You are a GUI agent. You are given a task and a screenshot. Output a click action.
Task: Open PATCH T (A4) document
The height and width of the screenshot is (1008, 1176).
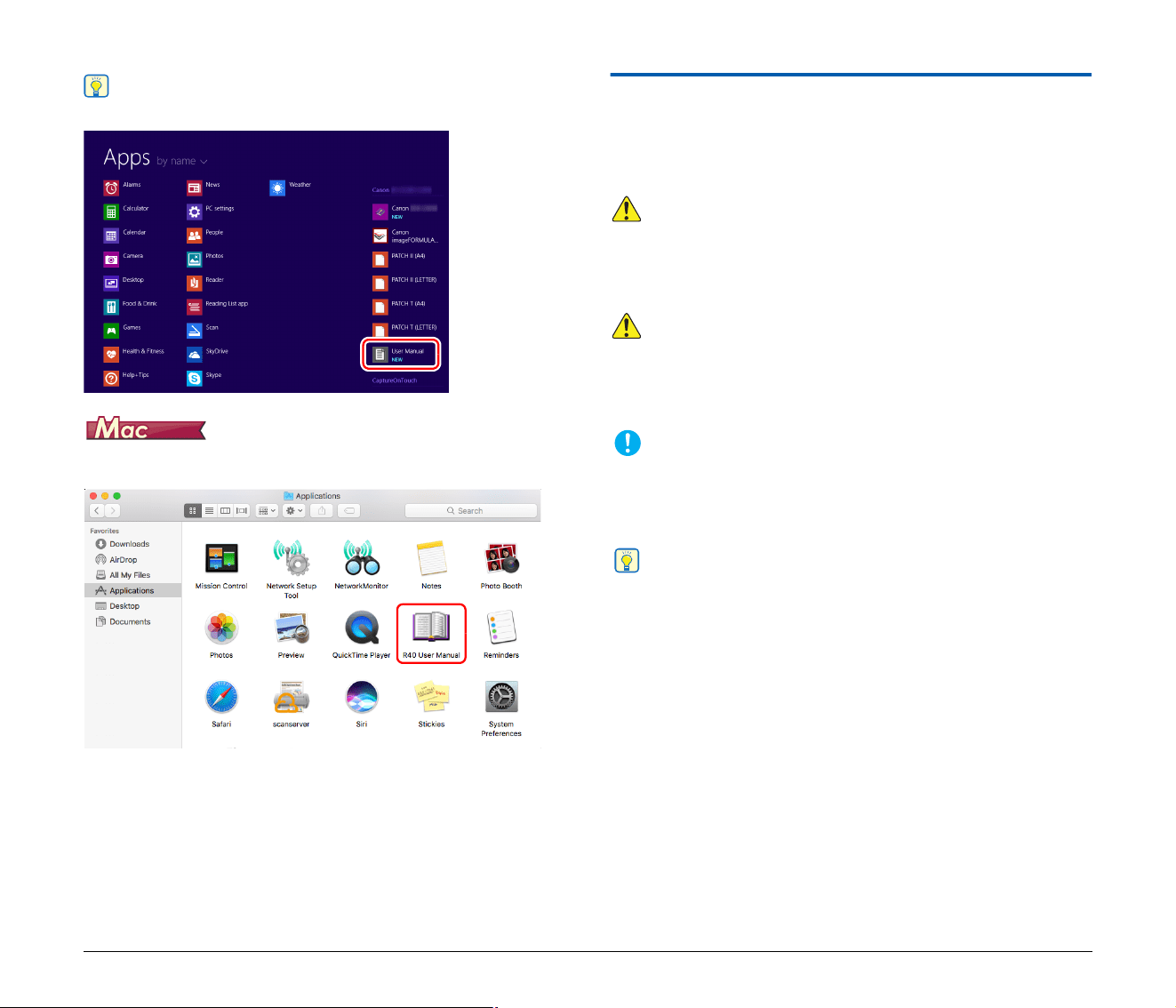399,307
